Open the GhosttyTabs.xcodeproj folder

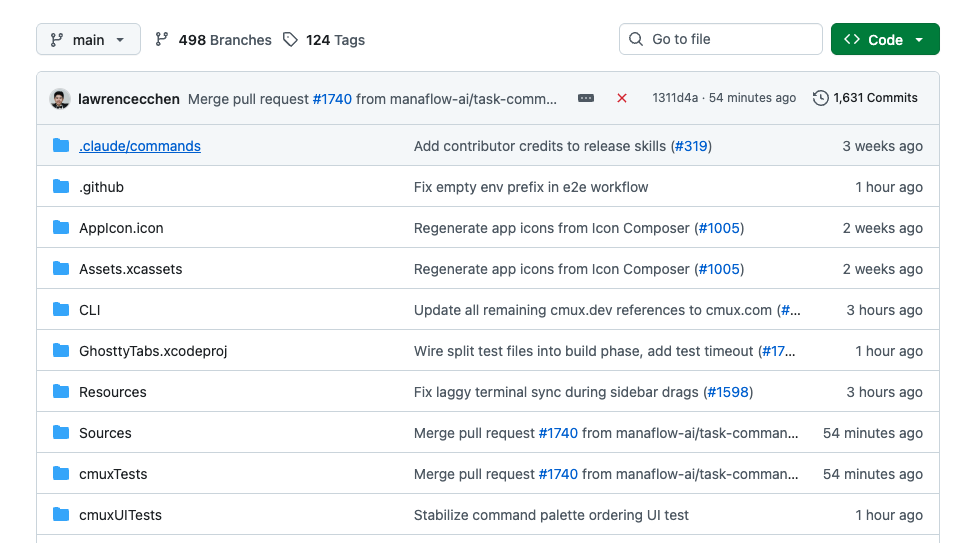[153, 351]
